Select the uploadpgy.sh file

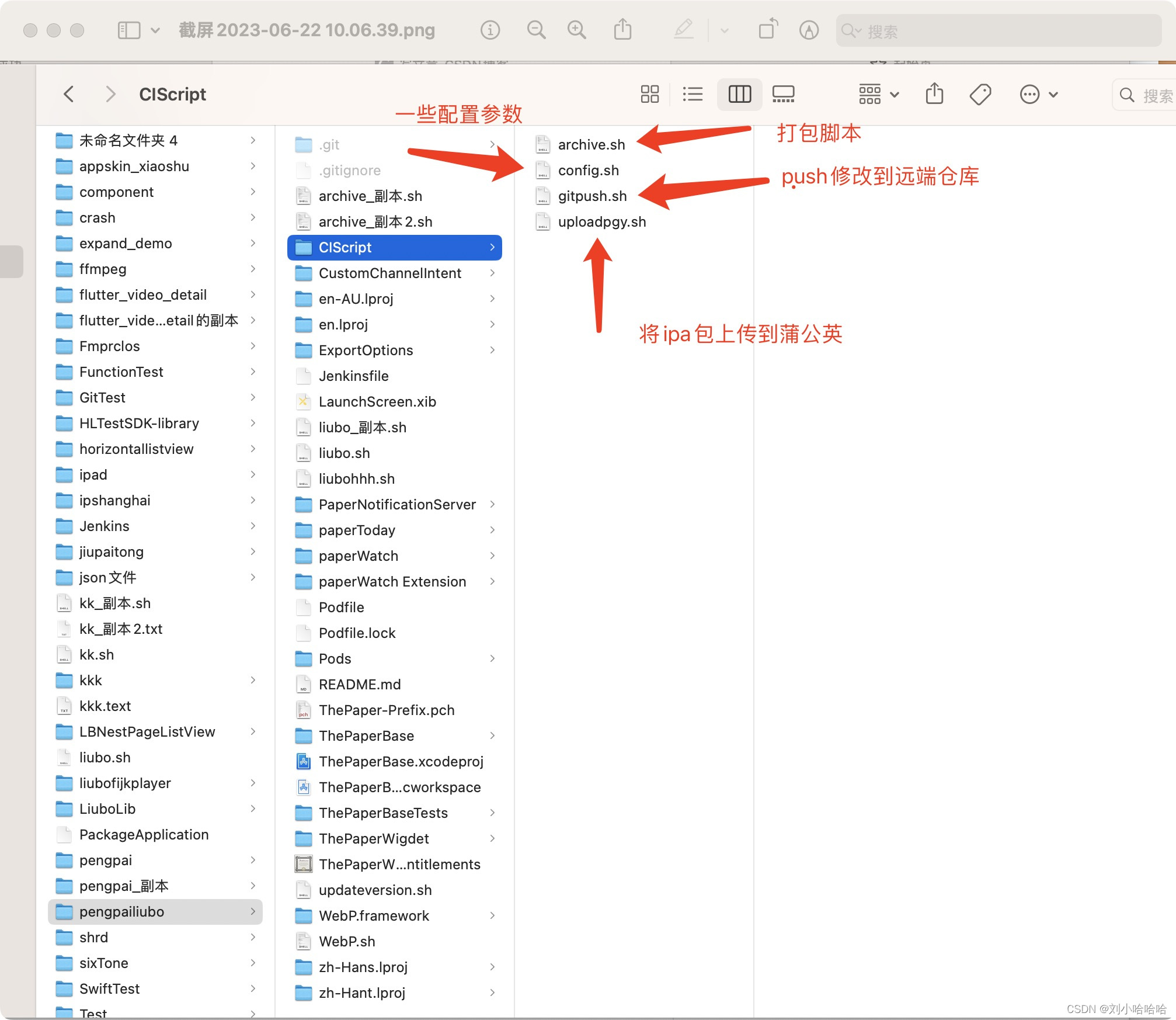[x=601, y=222]
